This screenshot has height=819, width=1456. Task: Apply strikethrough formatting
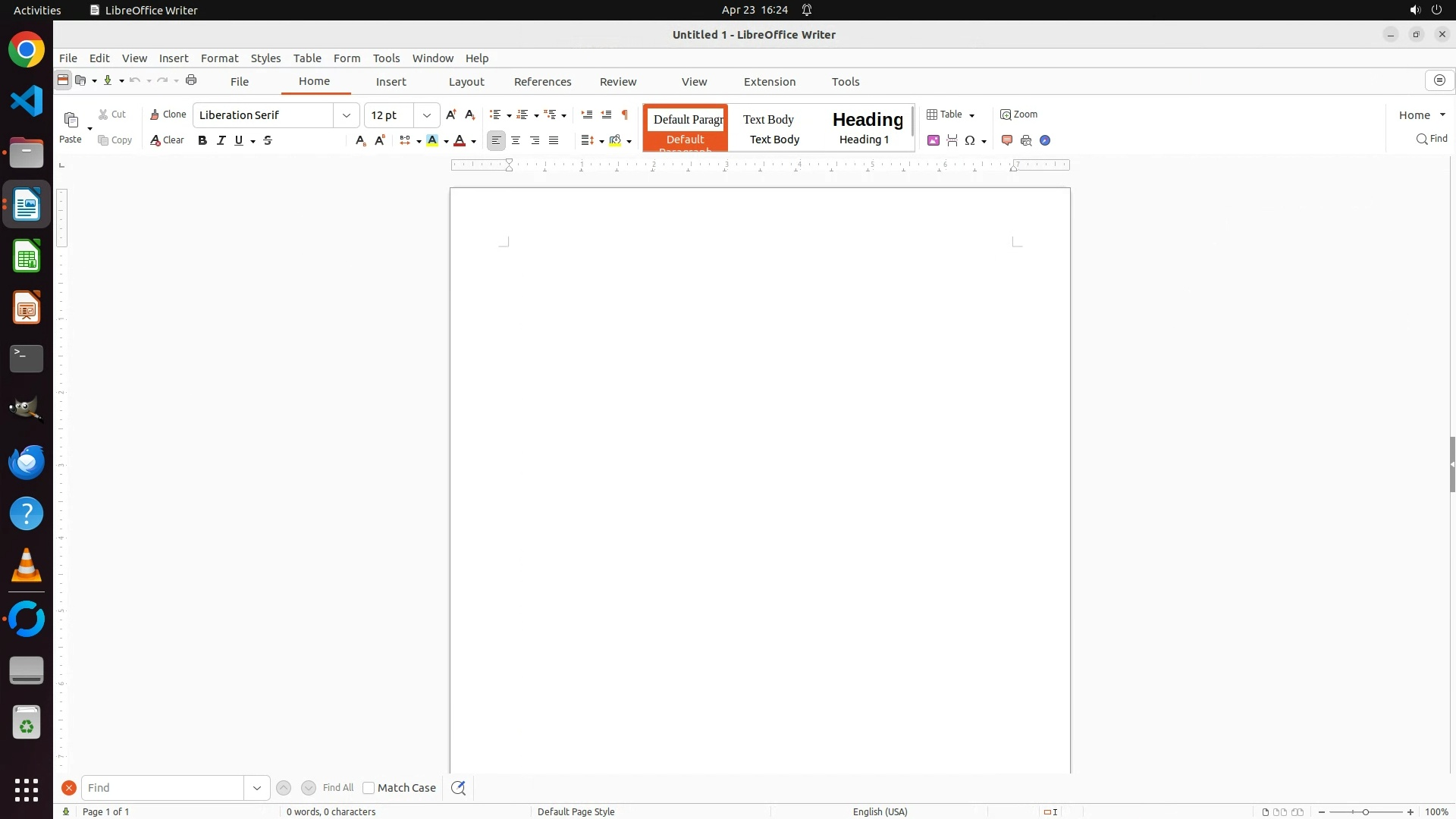click(x=268, y=140)
